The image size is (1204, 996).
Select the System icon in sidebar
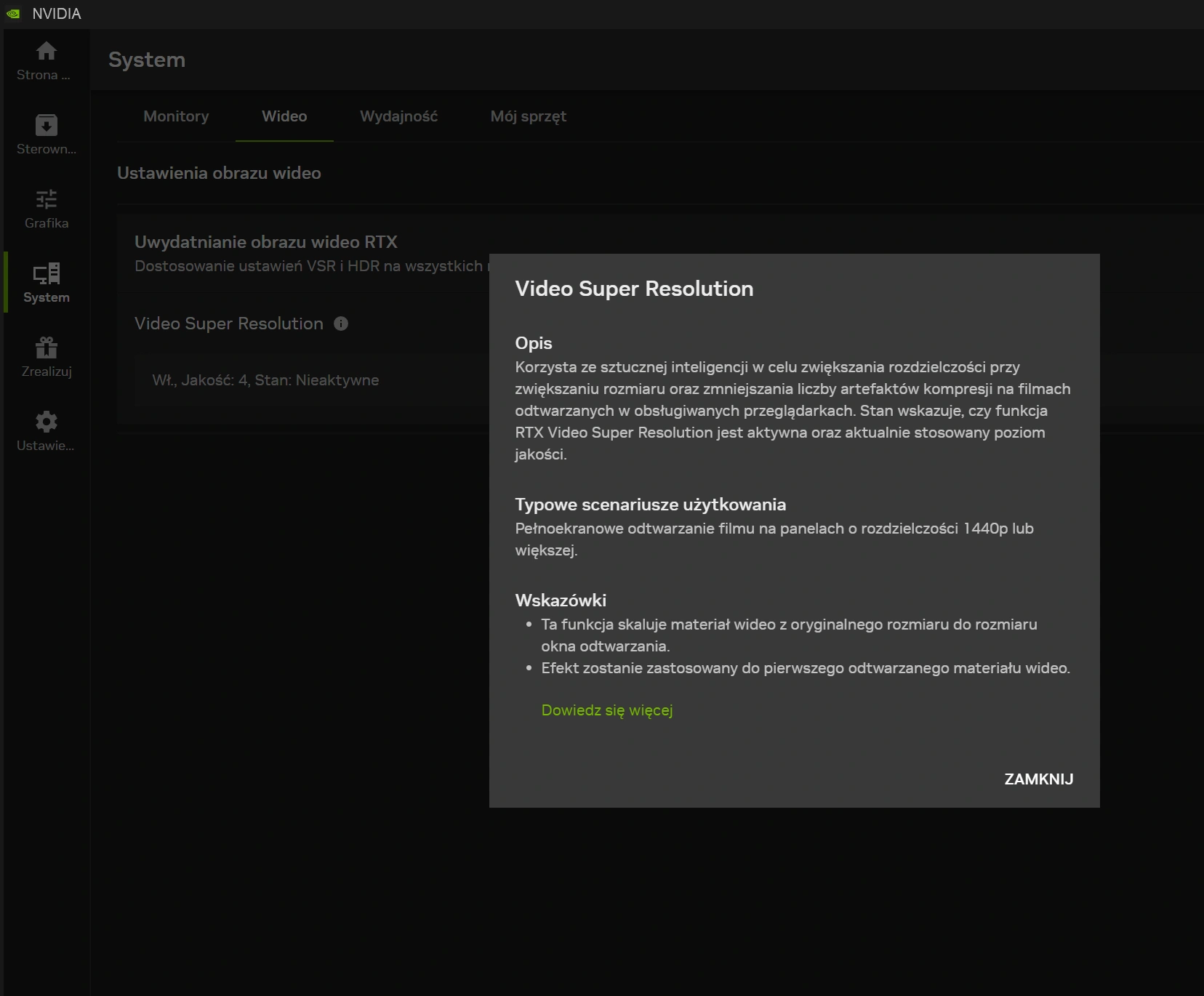tap(46, 273)
